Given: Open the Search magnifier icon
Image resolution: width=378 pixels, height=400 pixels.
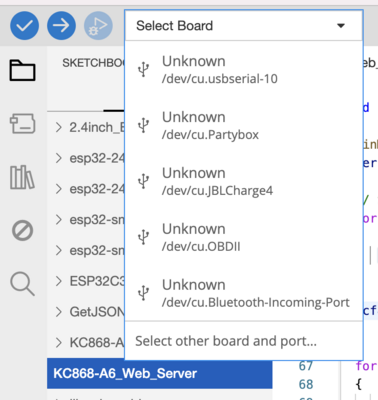Looking at the screenshot, I should (x=22, y=284).
